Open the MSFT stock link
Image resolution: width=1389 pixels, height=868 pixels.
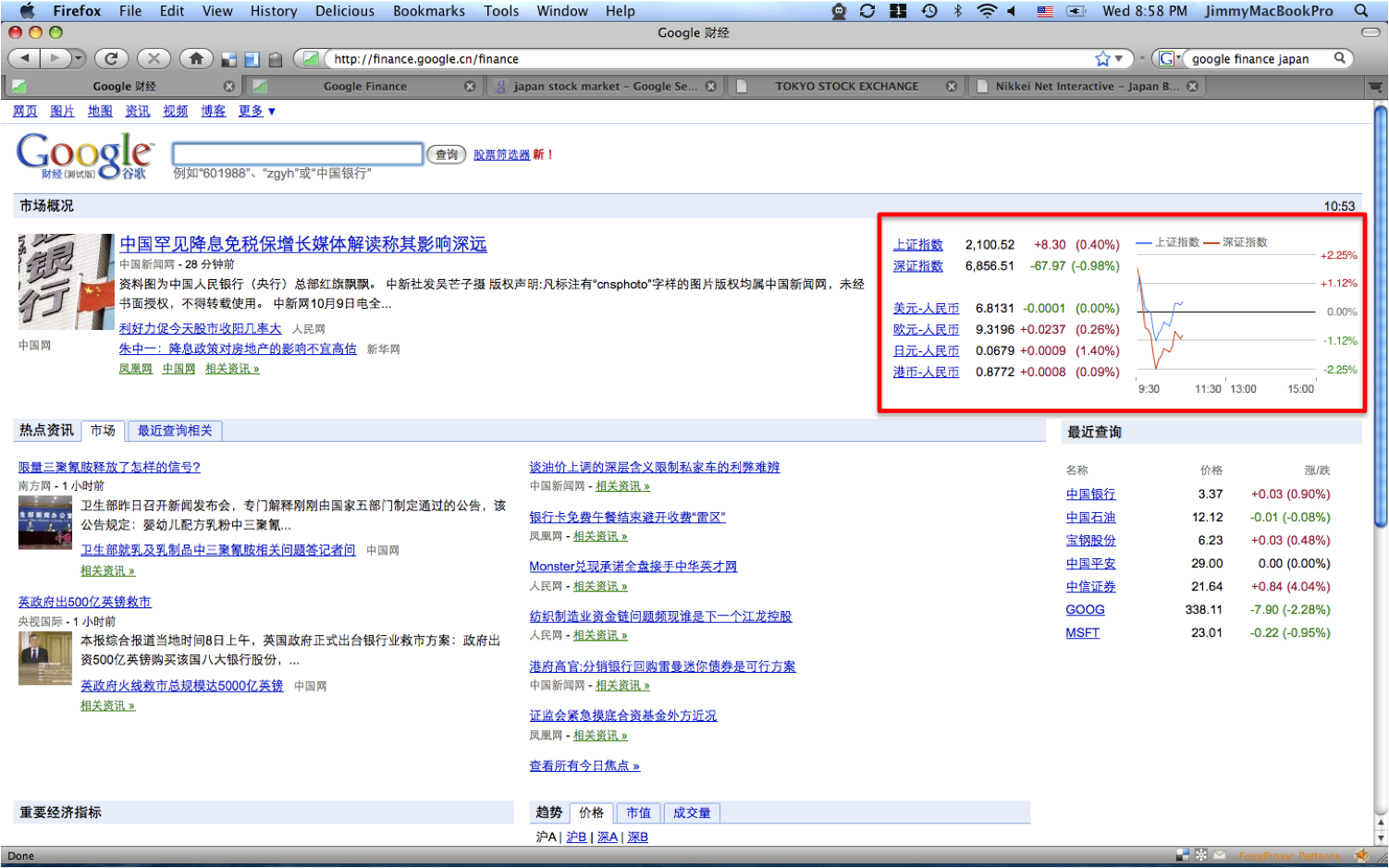[1083, 633]
